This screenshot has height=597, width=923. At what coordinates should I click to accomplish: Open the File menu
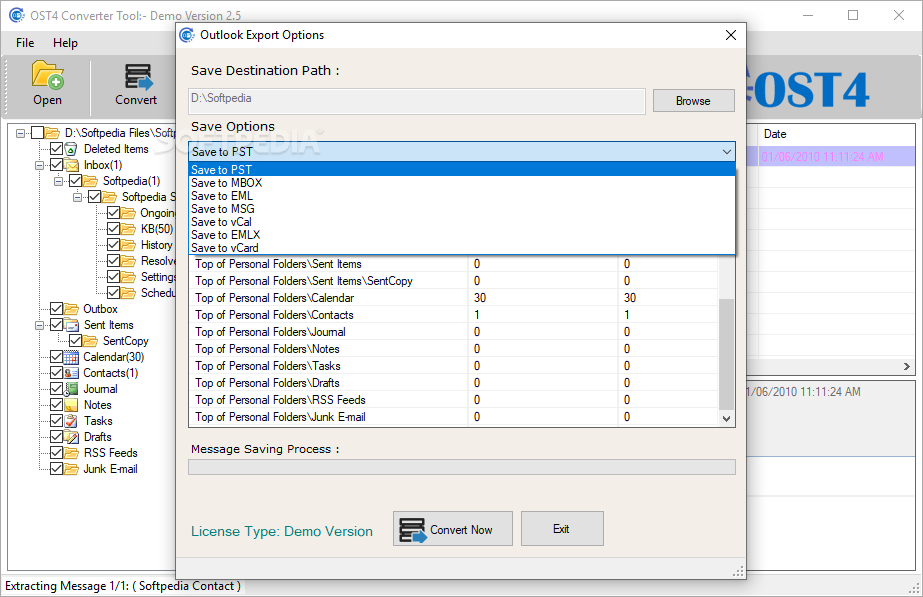pyautogui.click(x=25, y=43)
